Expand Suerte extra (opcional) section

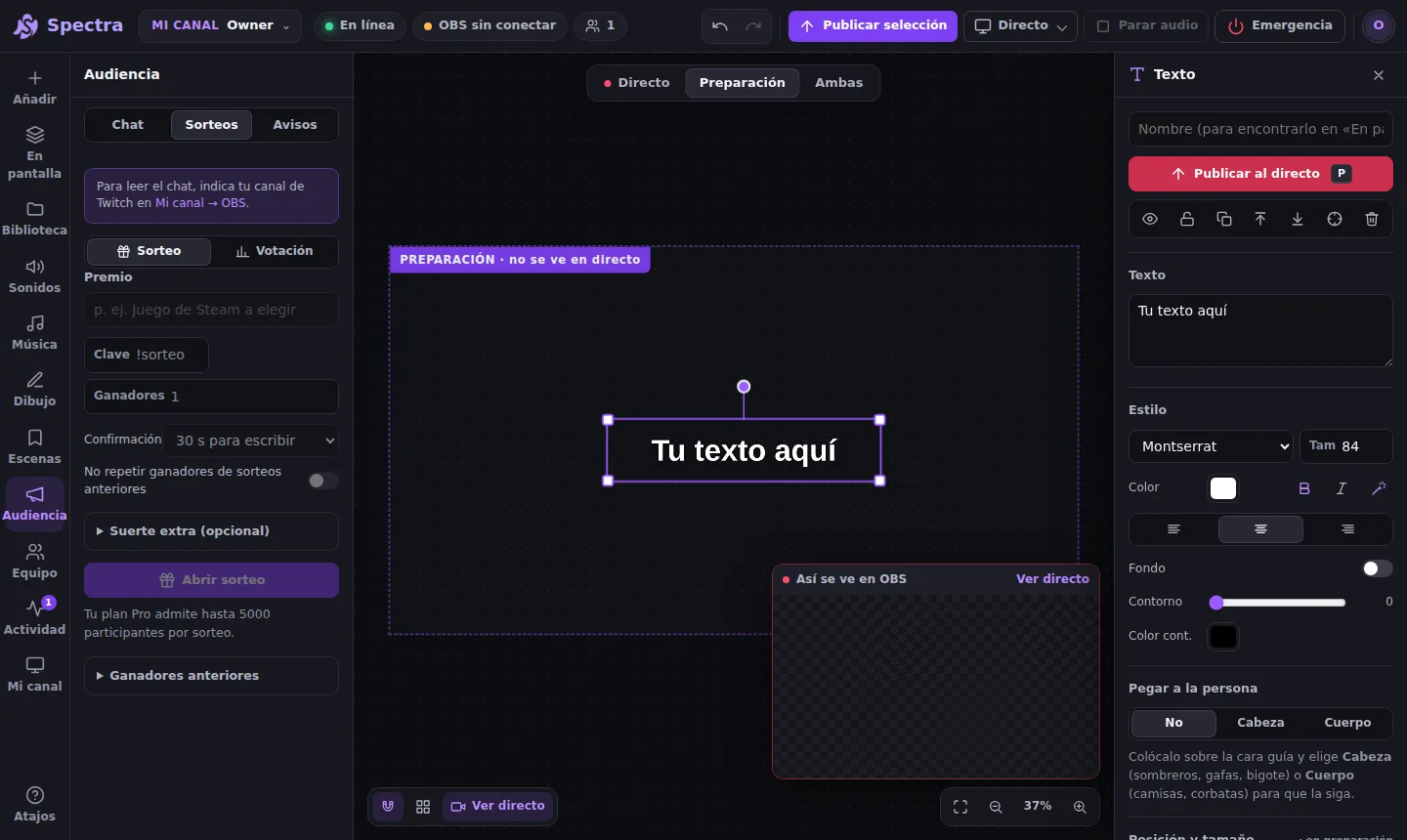[x=211, y=531]
